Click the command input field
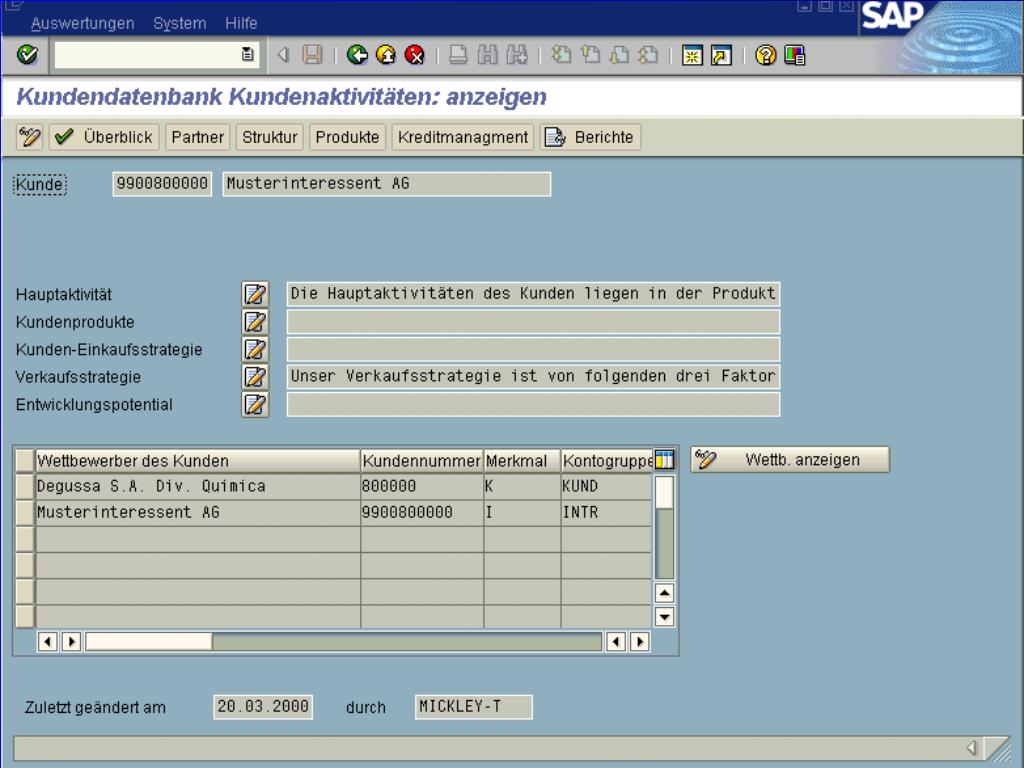 pos(148,55)
